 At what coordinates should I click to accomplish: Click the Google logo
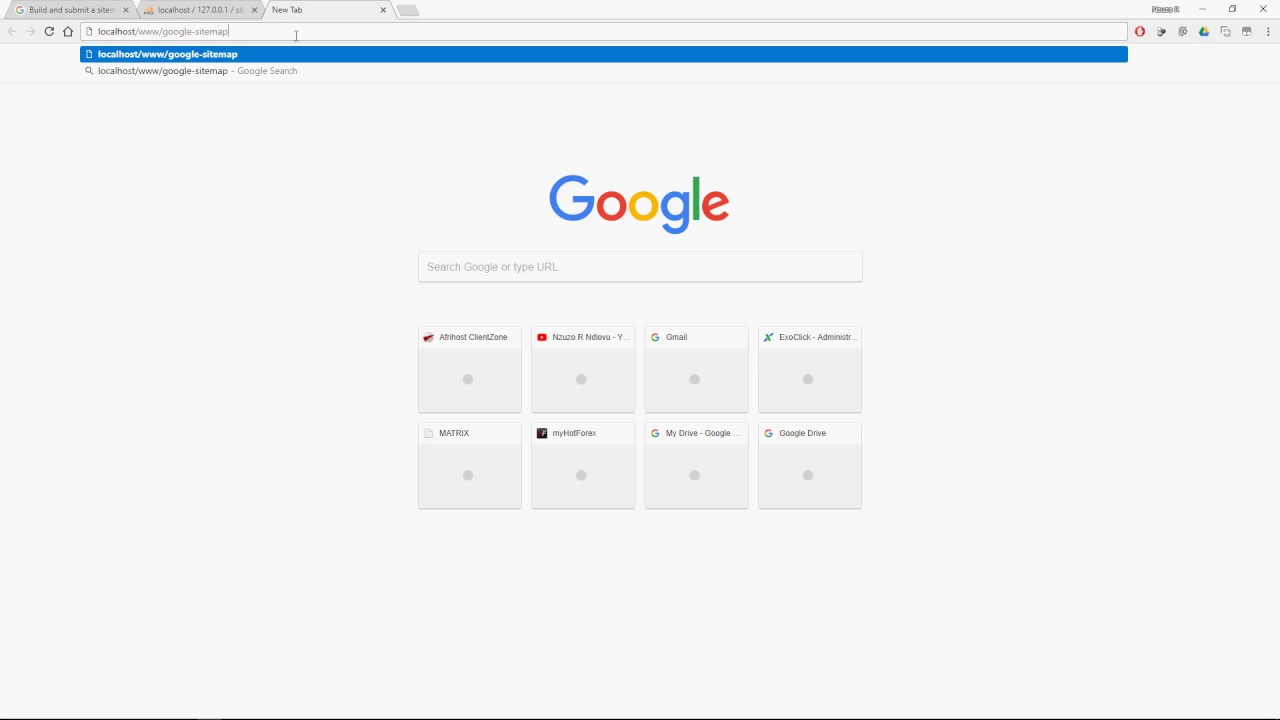(639, 204)
